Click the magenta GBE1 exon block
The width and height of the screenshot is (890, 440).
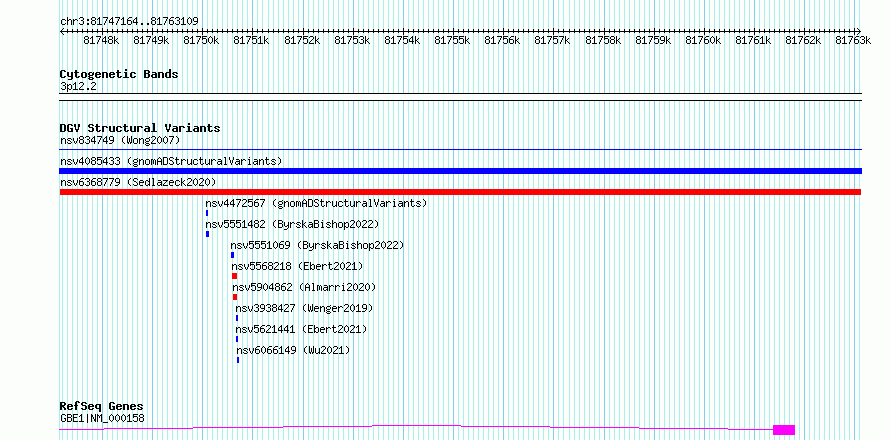[784, 430]
